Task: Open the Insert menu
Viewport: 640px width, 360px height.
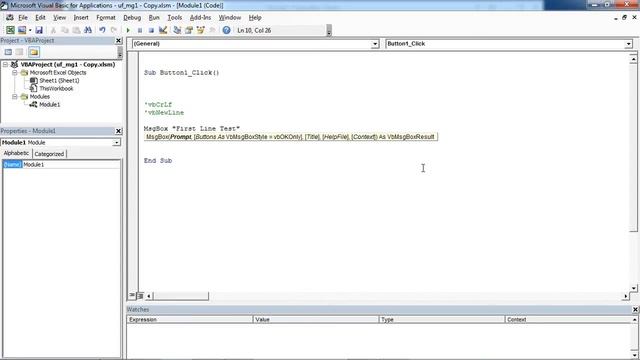Action: [x=81, y=18]
